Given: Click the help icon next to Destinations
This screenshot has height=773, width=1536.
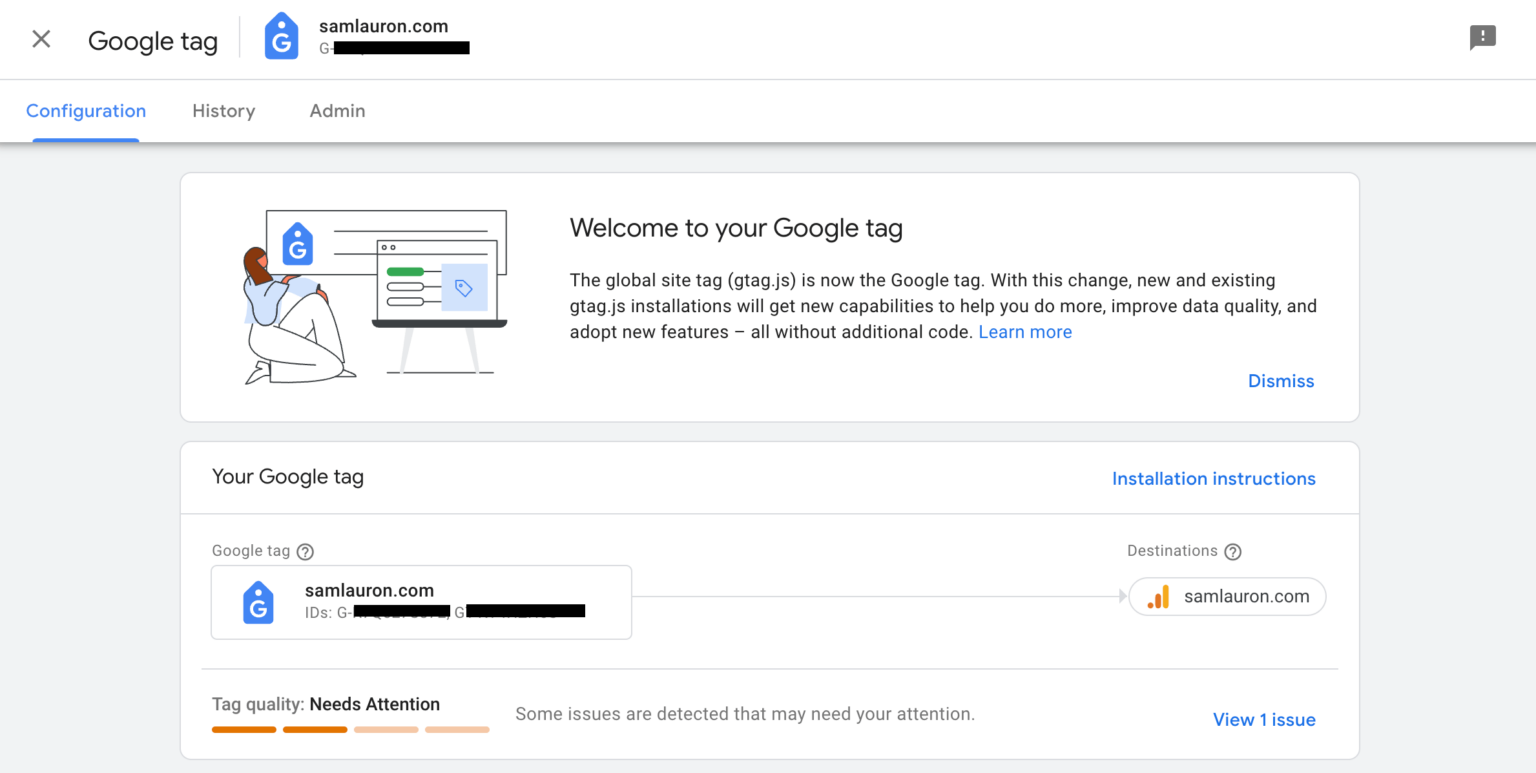Looking at the screenshot, I should [x=1233, y=551].
